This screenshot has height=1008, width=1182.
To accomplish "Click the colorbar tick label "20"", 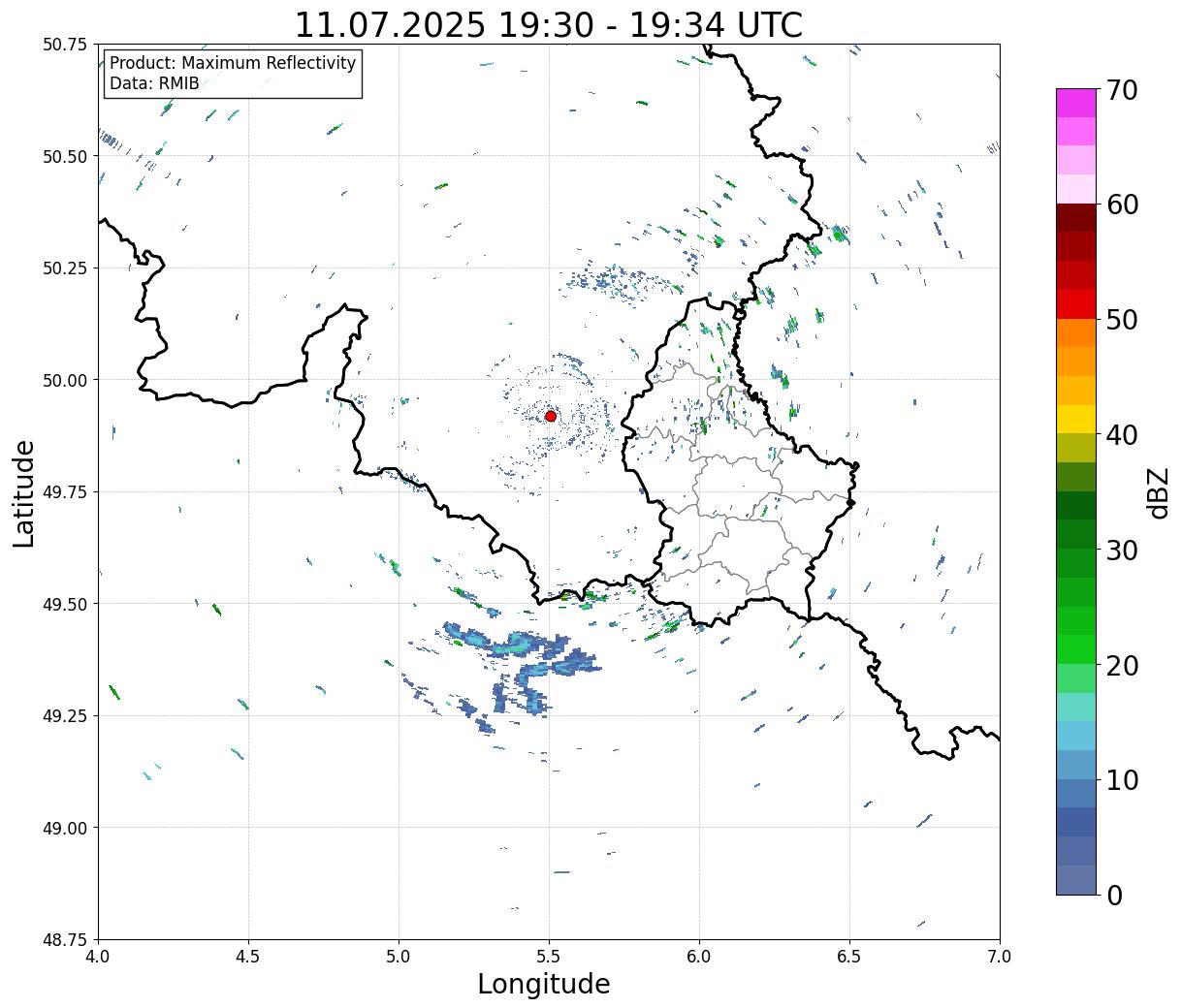I will pos(1122,665).
